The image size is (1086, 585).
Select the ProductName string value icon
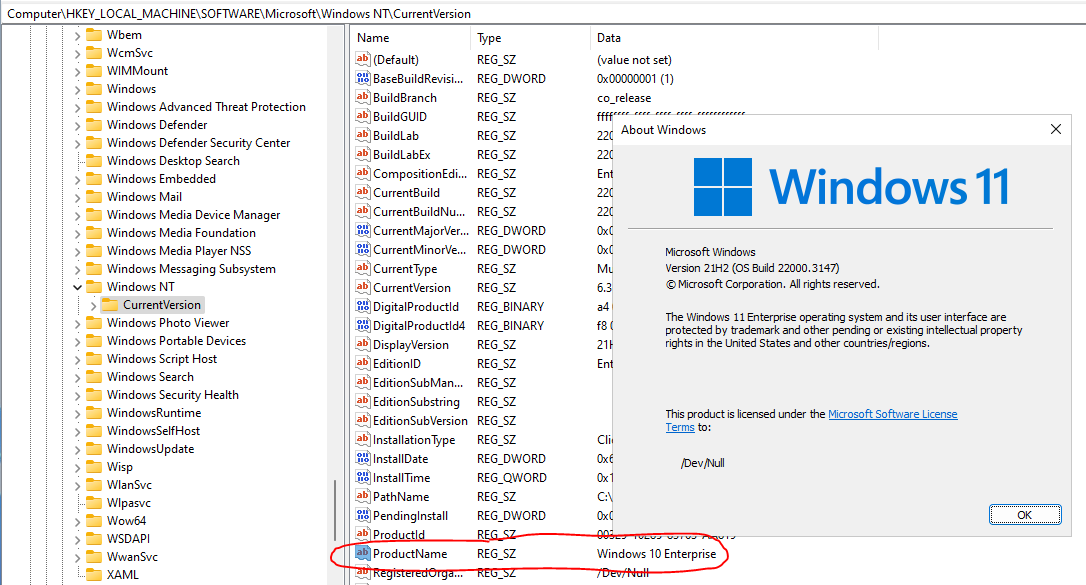tap(363, 553)
